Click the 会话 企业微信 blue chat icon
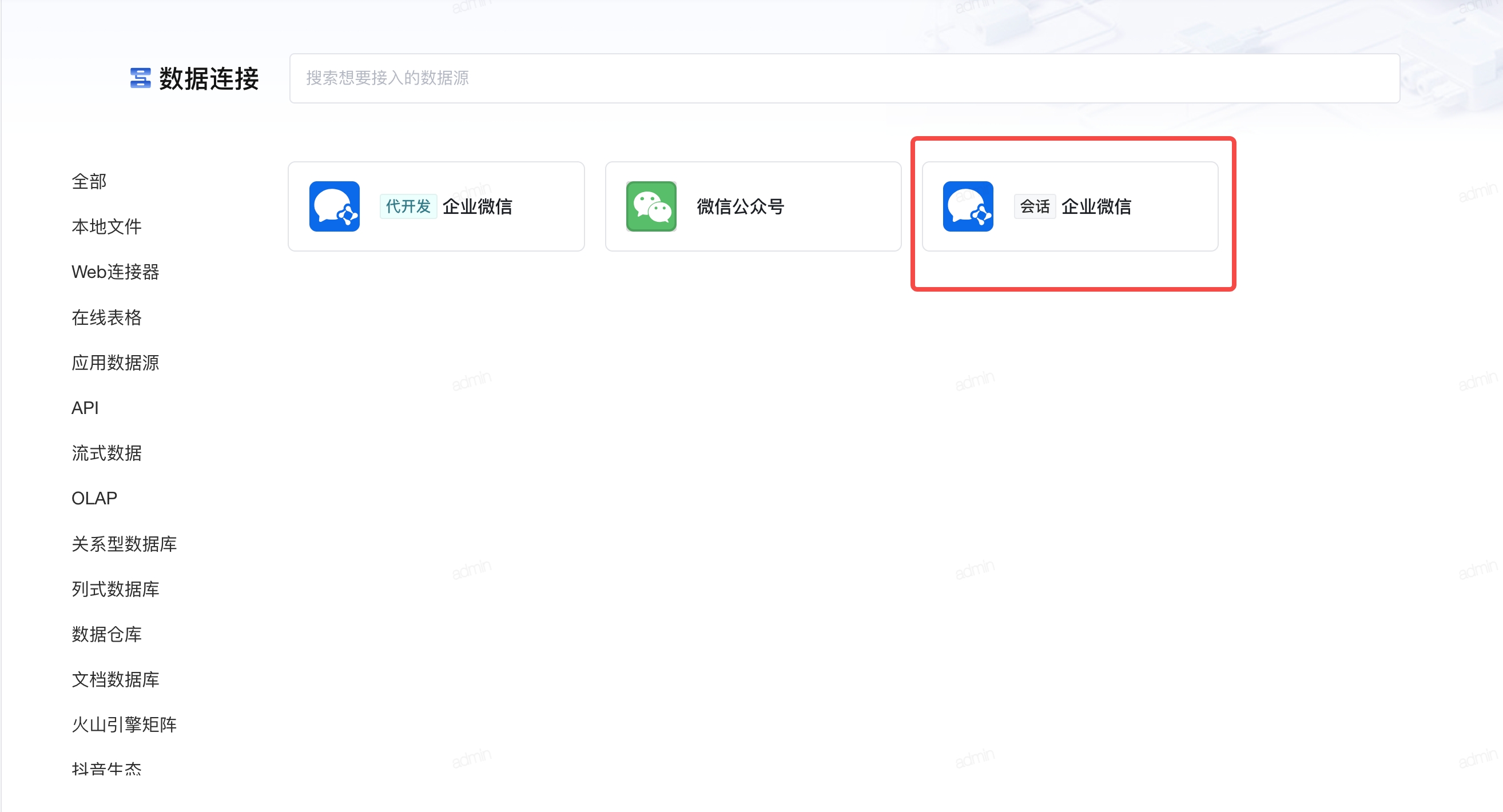 coord(968,206)
